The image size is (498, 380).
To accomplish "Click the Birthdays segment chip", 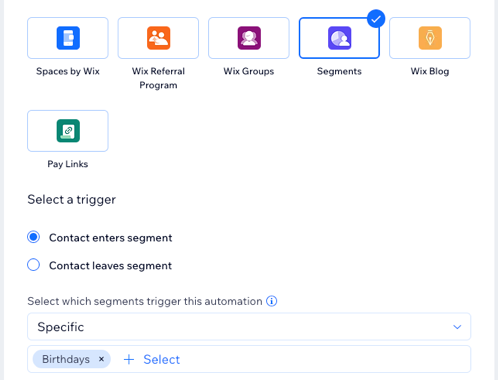I will [x=72, y=359].
